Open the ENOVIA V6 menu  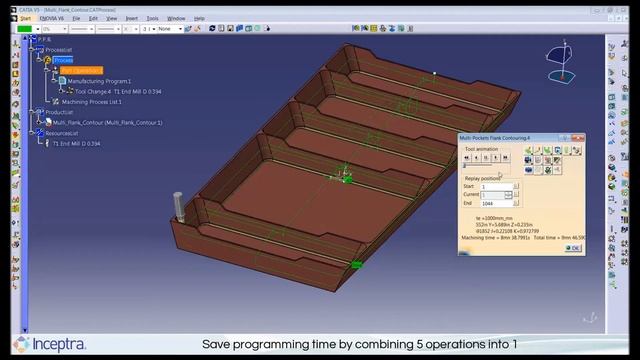click(52, 19)
